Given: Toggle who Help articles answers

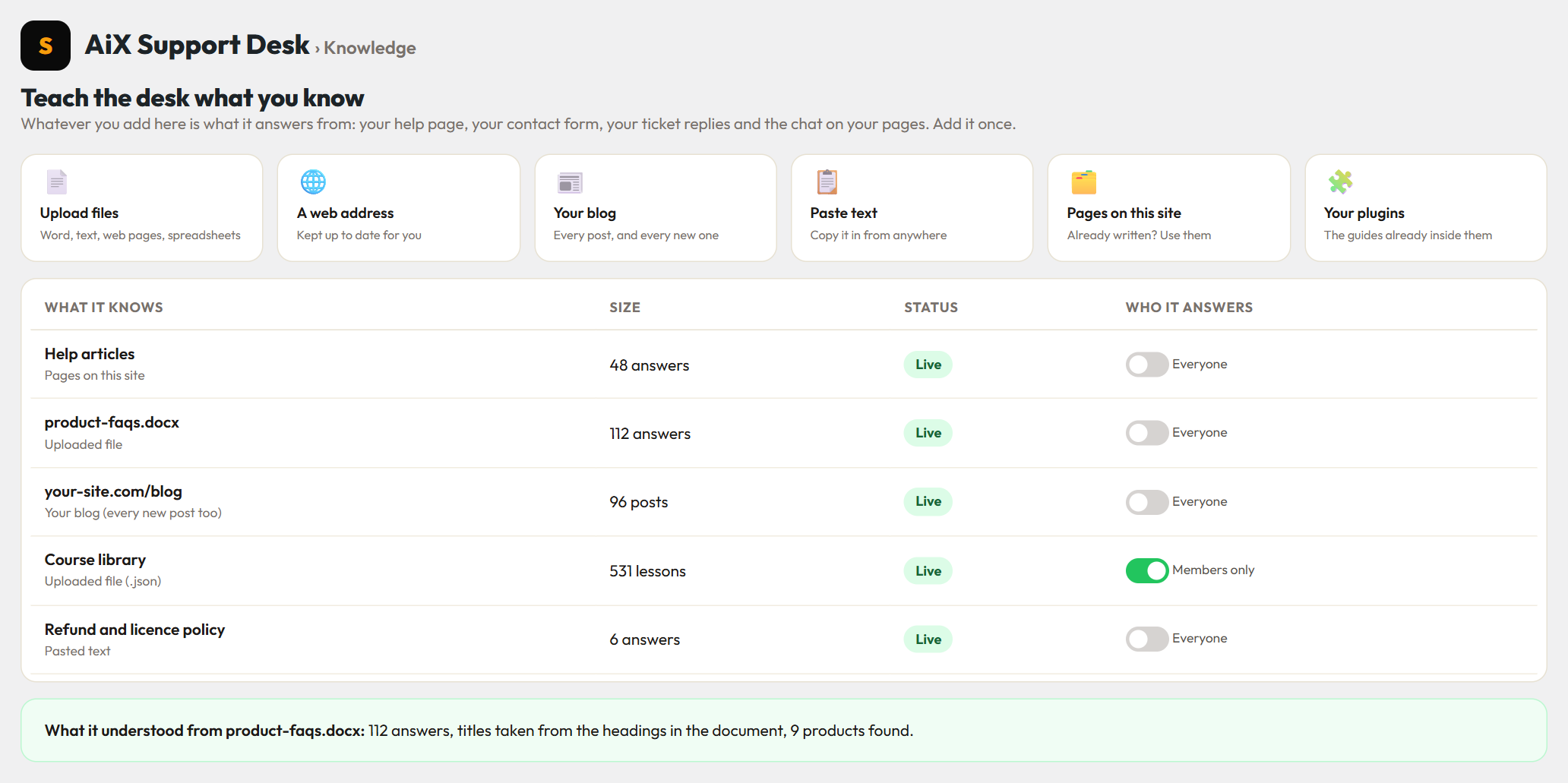Looking at the screenshot, I should [1147, 365].
